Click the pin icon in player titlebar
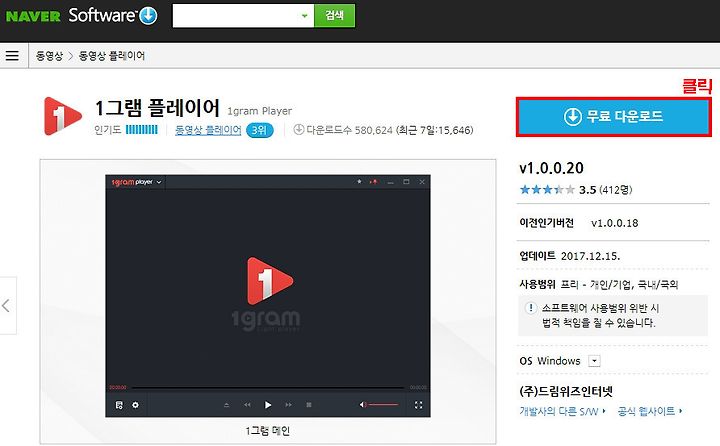Viewport: 720px width, 446px height. pyautogui.click(x=359, y=182)
